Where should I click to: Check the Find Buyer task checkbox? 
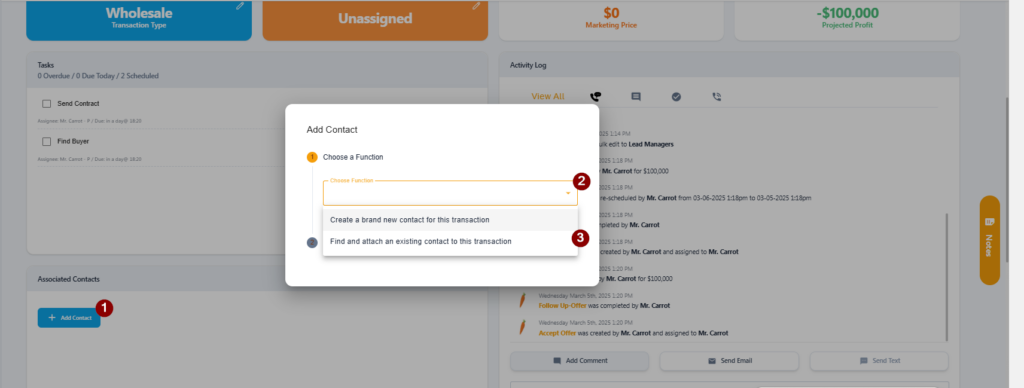(x=46, y=141)
